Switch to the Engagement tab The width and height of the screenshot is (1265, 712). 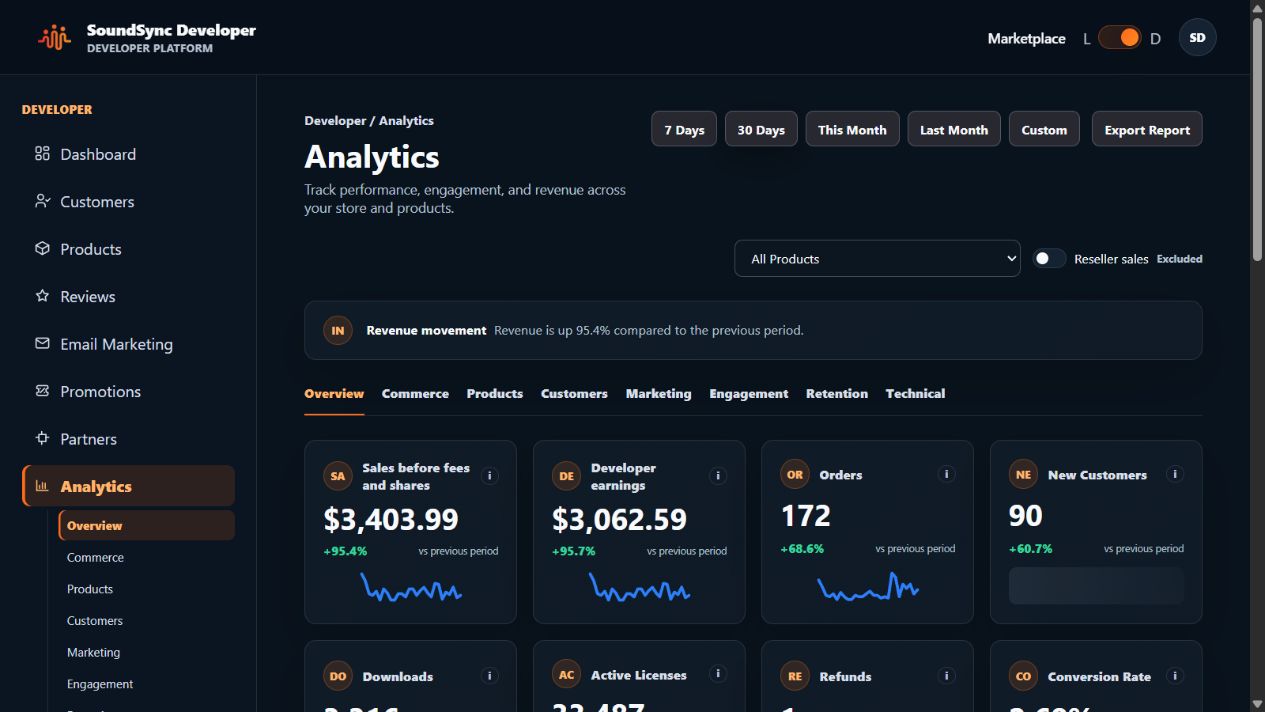tap(749, 394)
